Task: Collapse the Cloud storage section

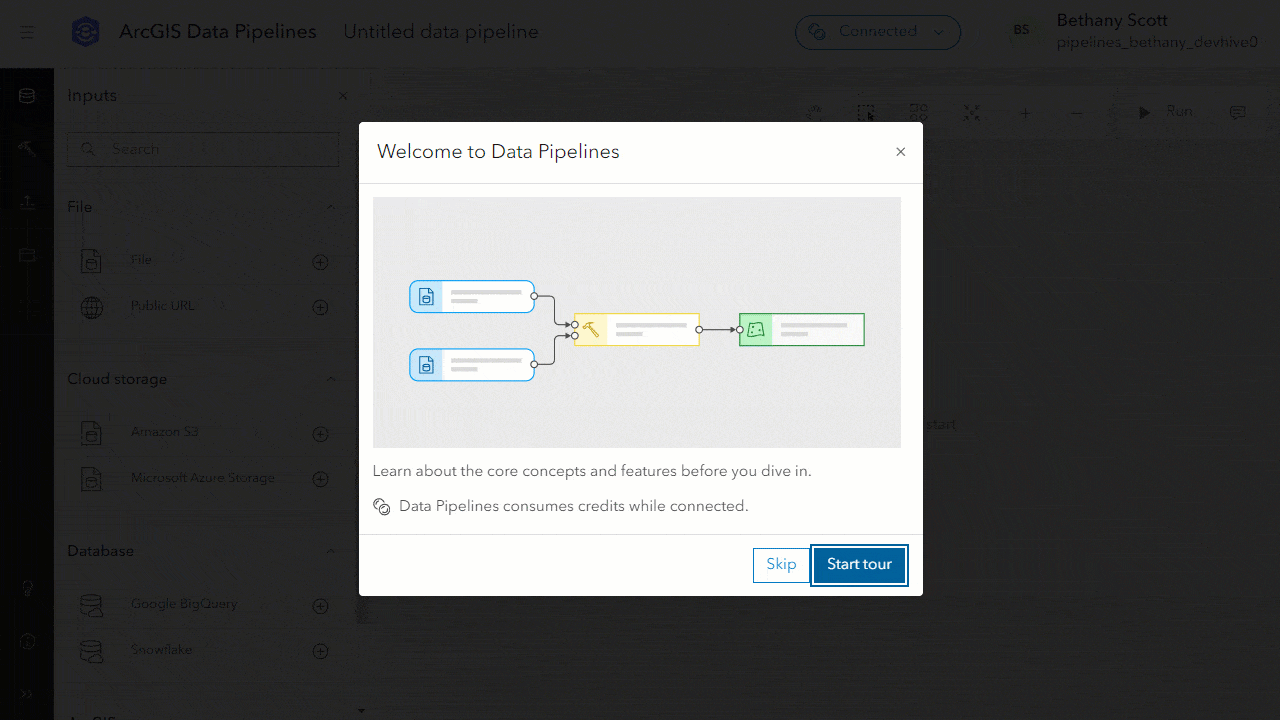Action: tap(331, 379)
